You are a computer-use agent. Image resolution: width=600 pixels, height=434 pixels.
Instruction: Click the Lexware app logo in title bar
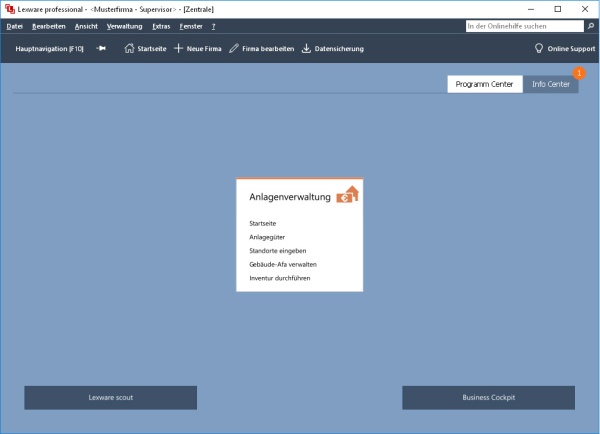tap(10, 9)
